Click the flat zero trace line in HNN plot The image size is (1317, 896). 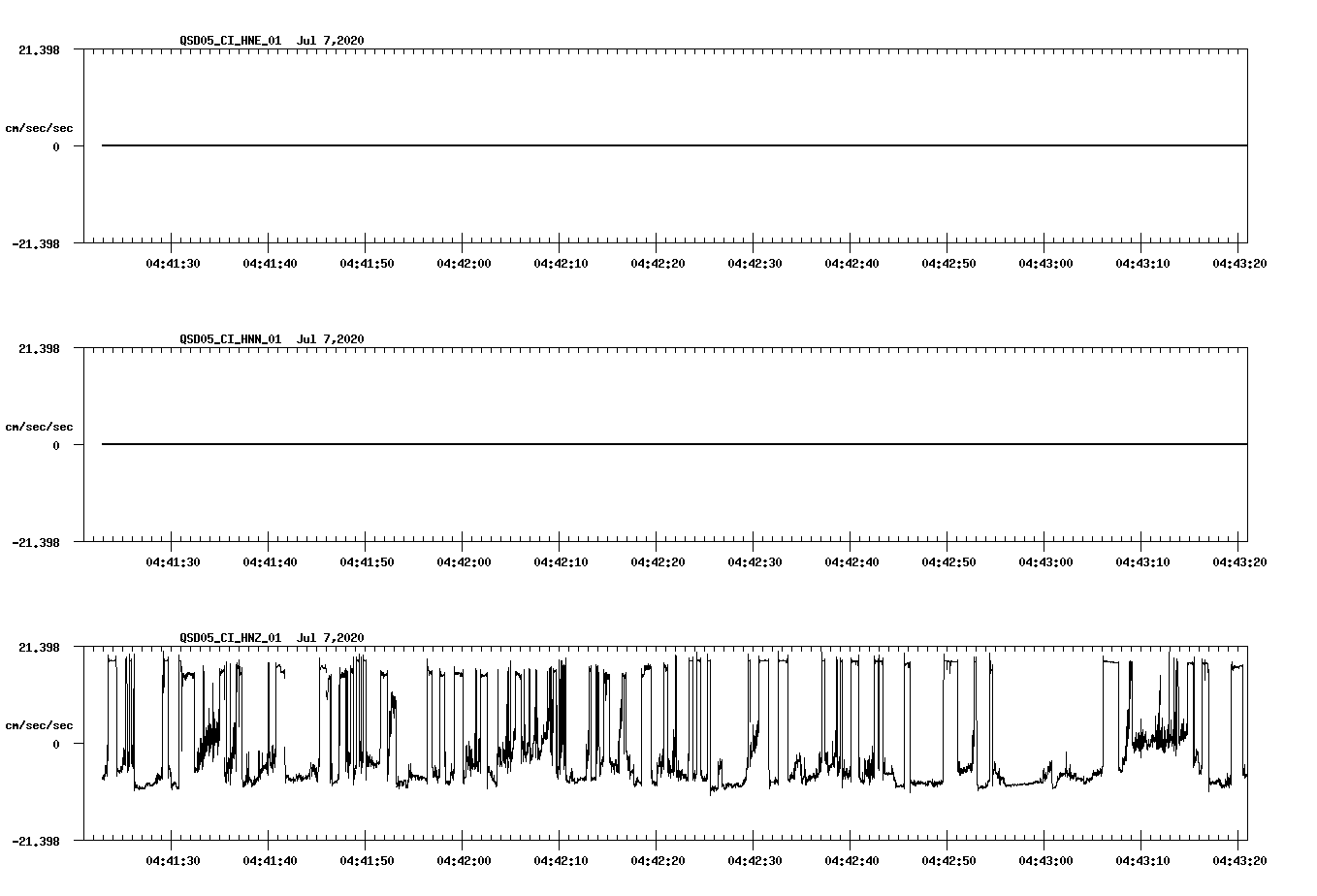[x=674, y=444]
